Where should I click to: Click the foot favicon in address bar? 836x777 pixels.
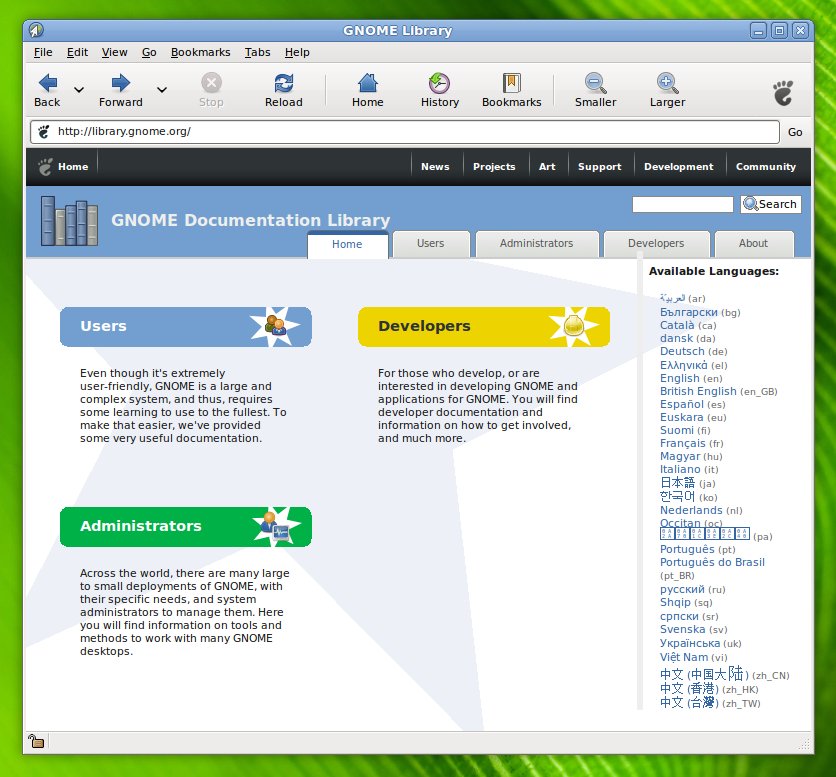44,131
